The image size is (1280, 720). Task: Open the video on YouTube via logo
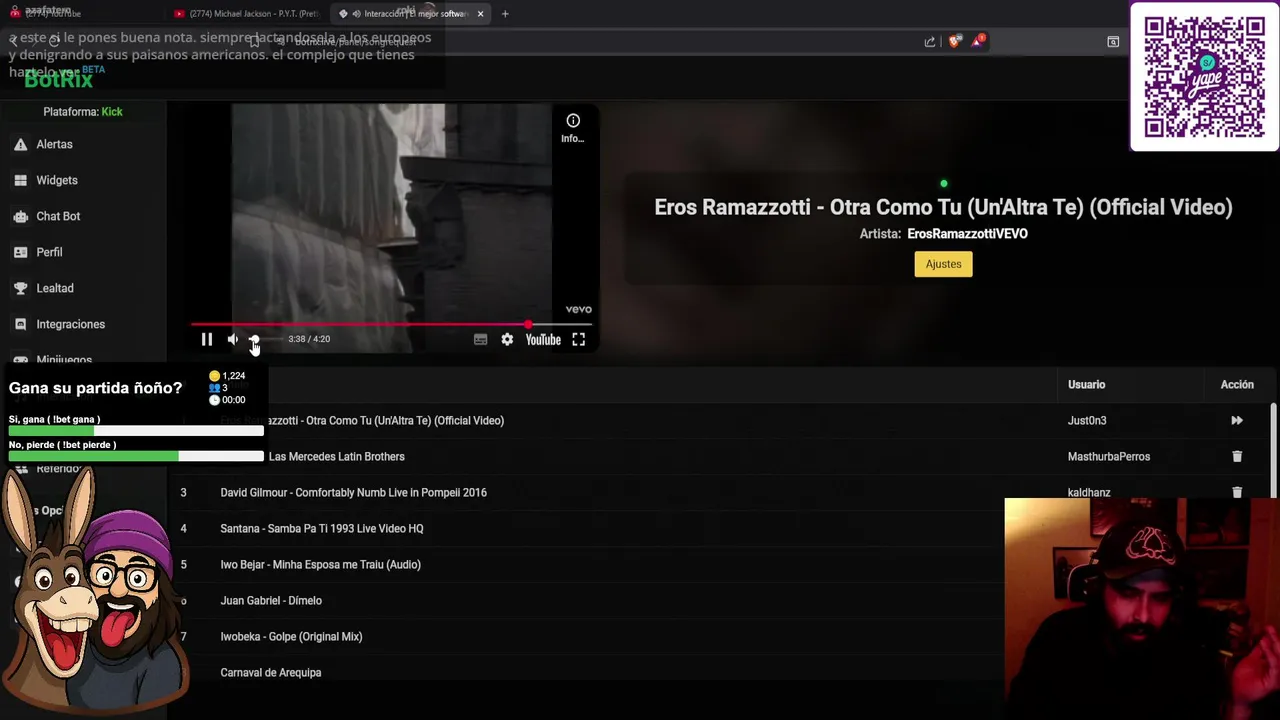tap(543, 340)
